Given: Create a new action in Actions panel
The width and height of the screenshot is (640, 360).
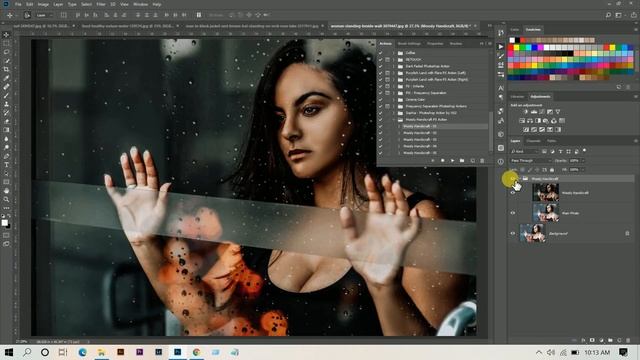Looking at the screenshot, I should click(472, 161).
